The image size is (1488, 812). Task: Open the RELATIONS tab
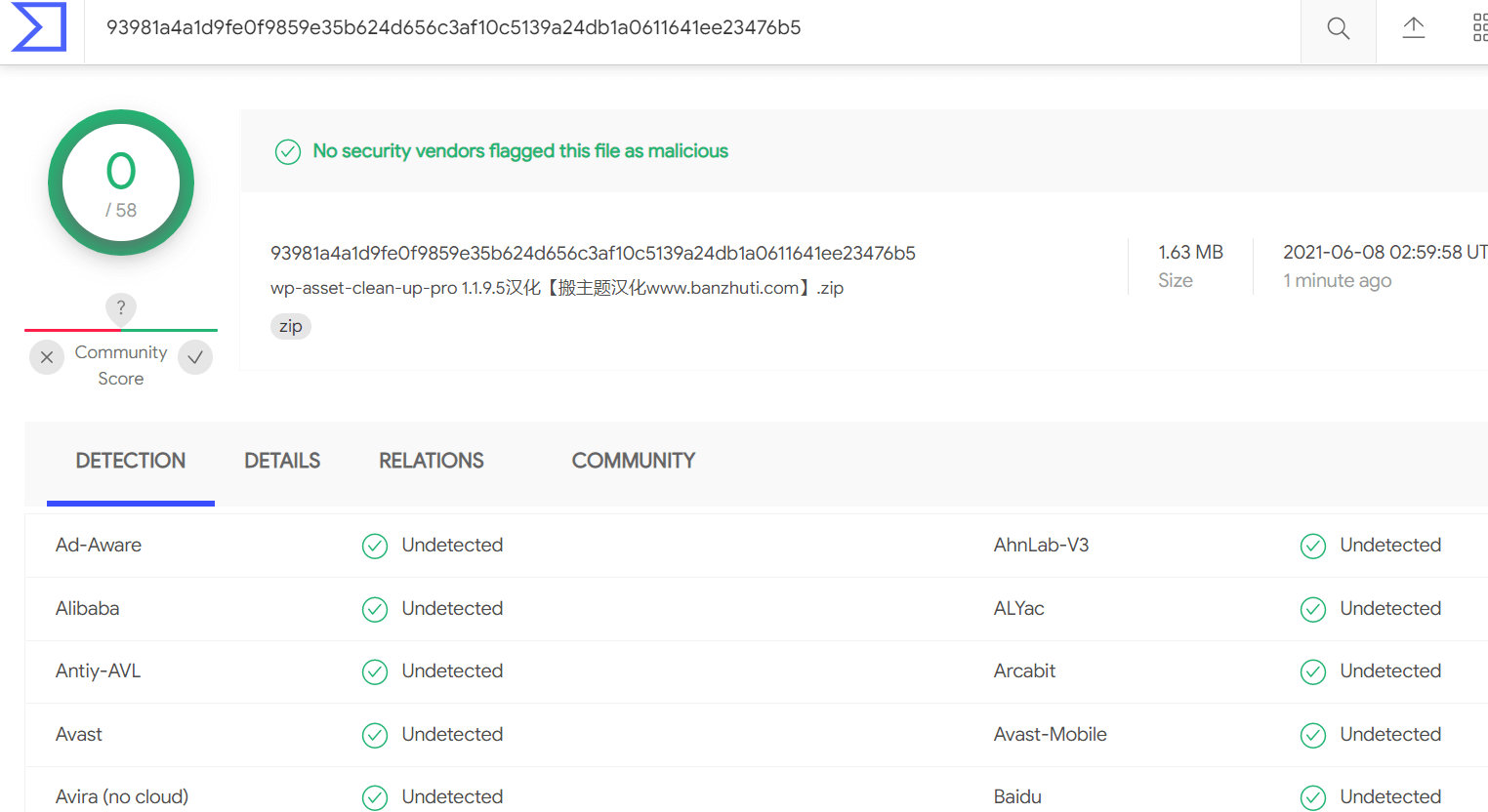[x=432, y=461]
